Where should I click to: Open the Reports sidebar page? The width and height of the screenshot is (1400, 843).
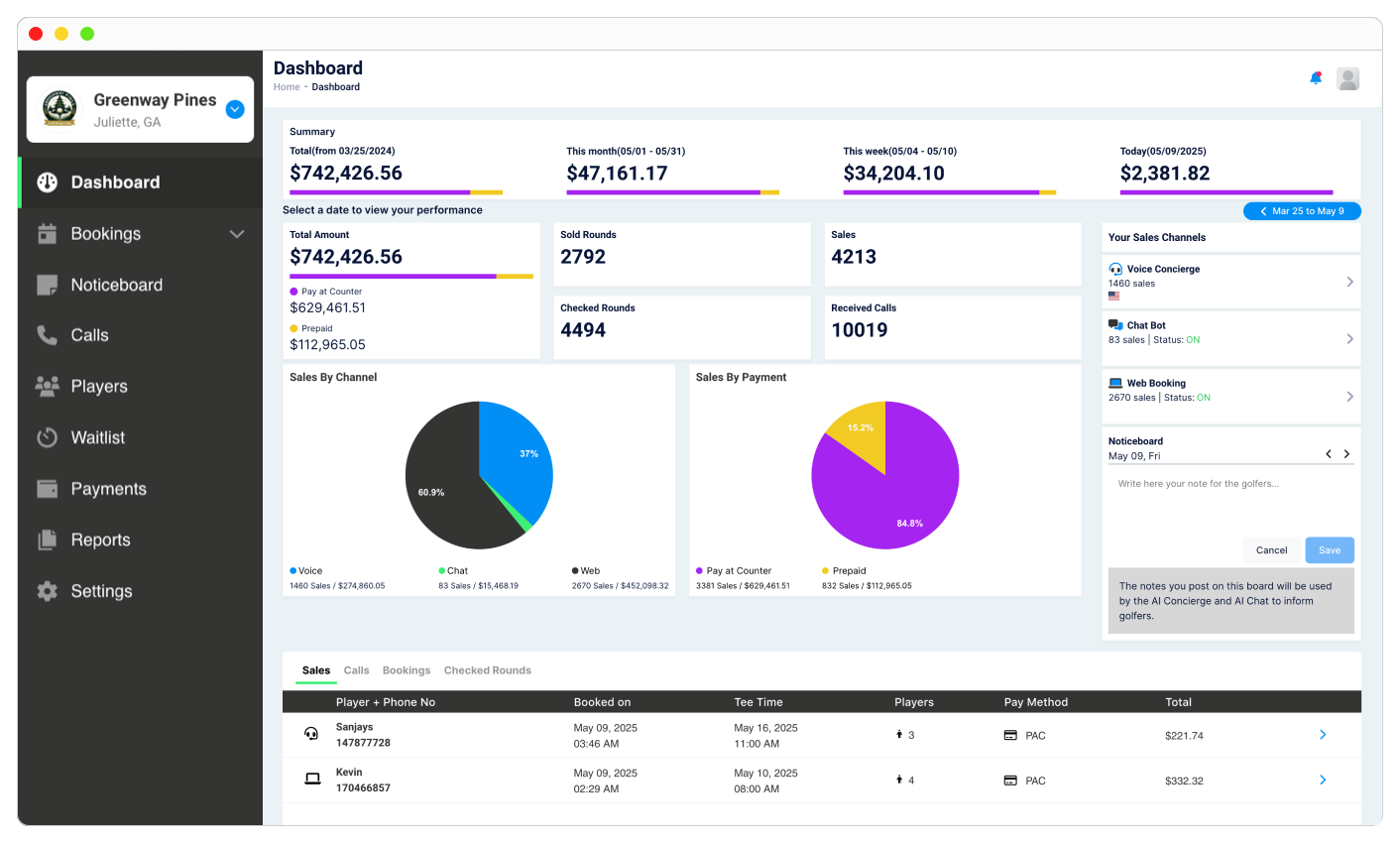(x=100, y=540)
